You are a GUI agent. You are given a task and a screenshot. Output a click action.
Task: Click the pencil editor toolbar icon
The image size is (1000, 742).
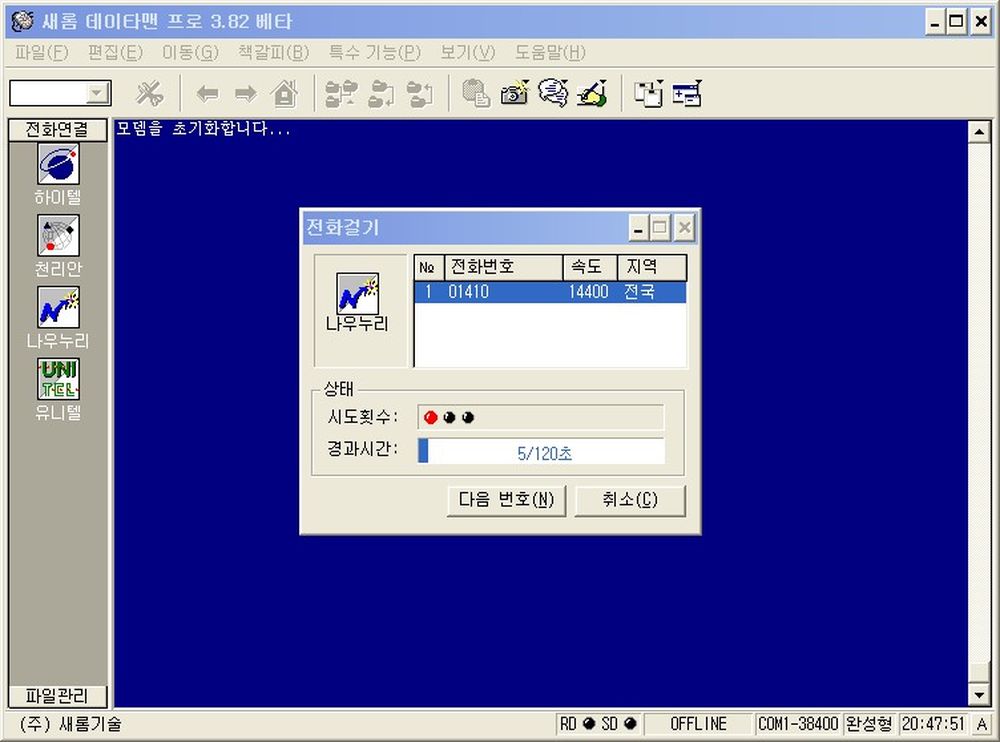pos(592,94)
